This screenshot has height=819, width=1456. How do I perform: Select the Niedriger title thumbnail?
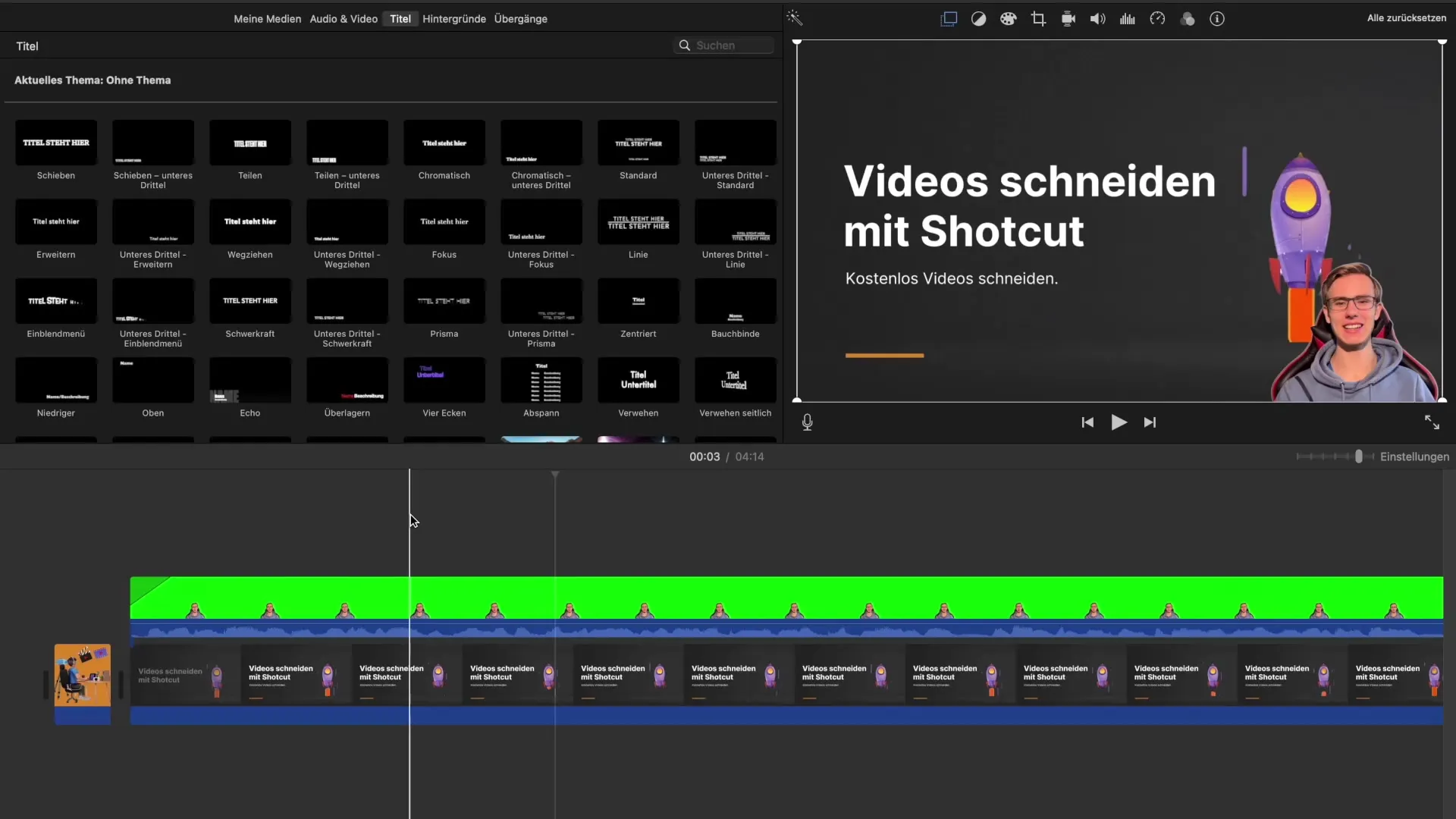pyautogui.click(x=56, y=380)
